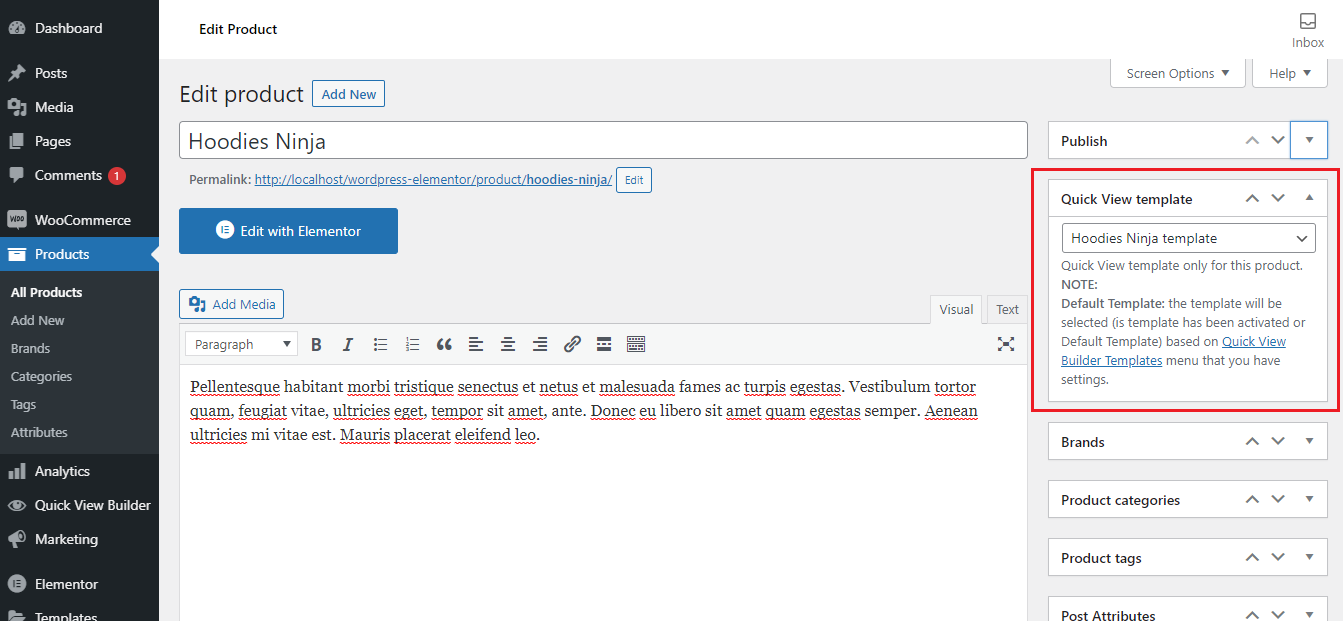The image size is (1343, 621).
Task: Open the Paragraph format dropdown
Action: click(x=242, y=344)
